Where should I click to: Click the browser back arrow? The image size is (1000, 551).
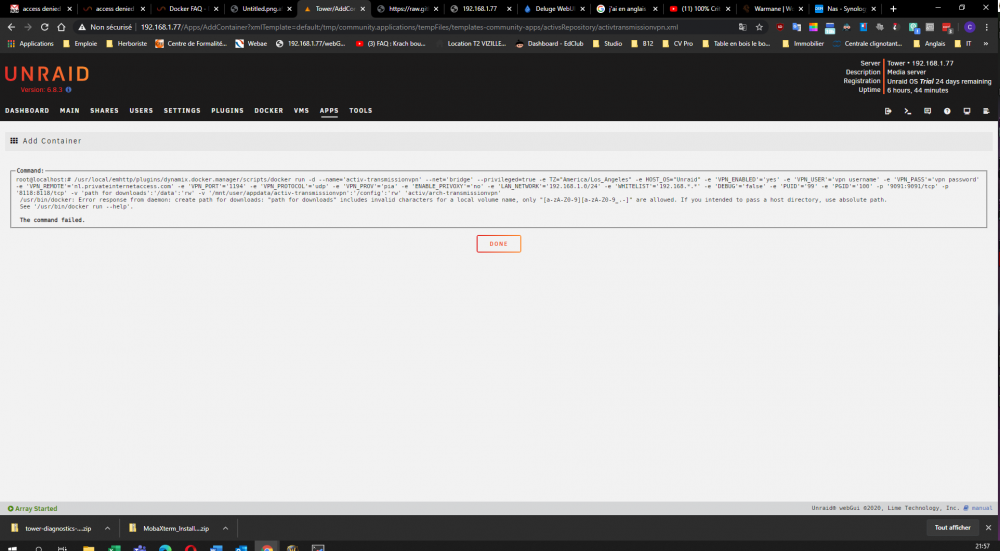point(11,27)
